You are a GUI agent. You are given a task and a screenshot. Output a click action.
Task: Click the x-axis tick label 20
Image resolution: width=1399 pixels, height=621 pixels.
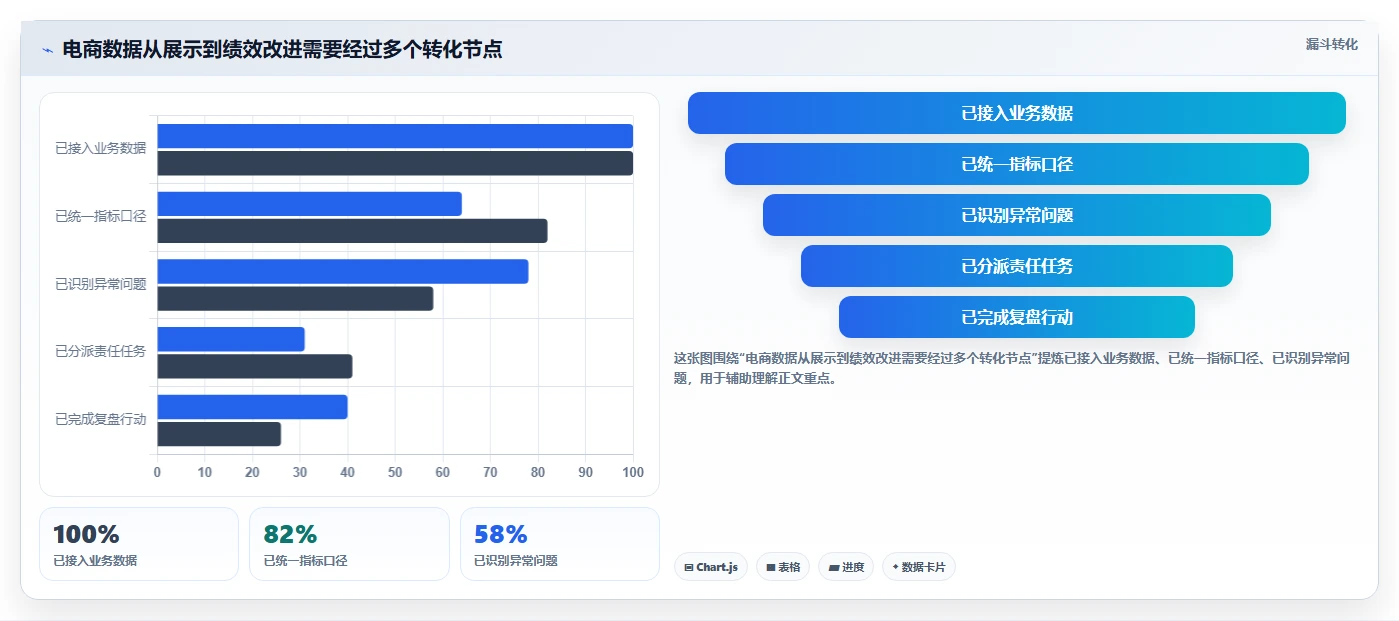(252, 472)
